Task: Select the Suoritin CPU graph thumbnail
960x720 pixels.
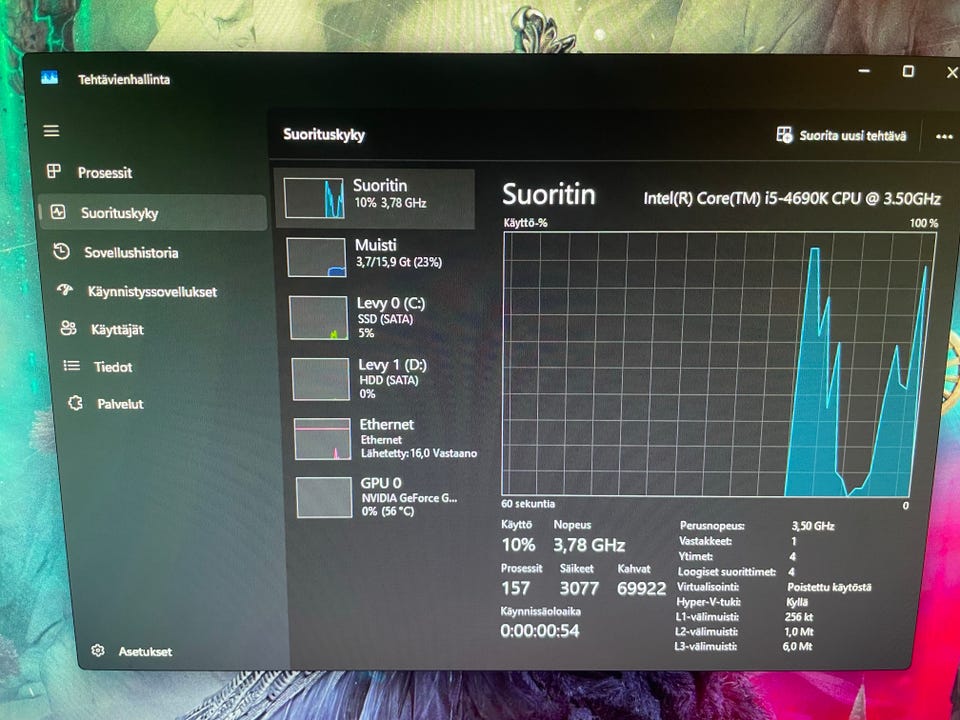Action: [314, 198]
